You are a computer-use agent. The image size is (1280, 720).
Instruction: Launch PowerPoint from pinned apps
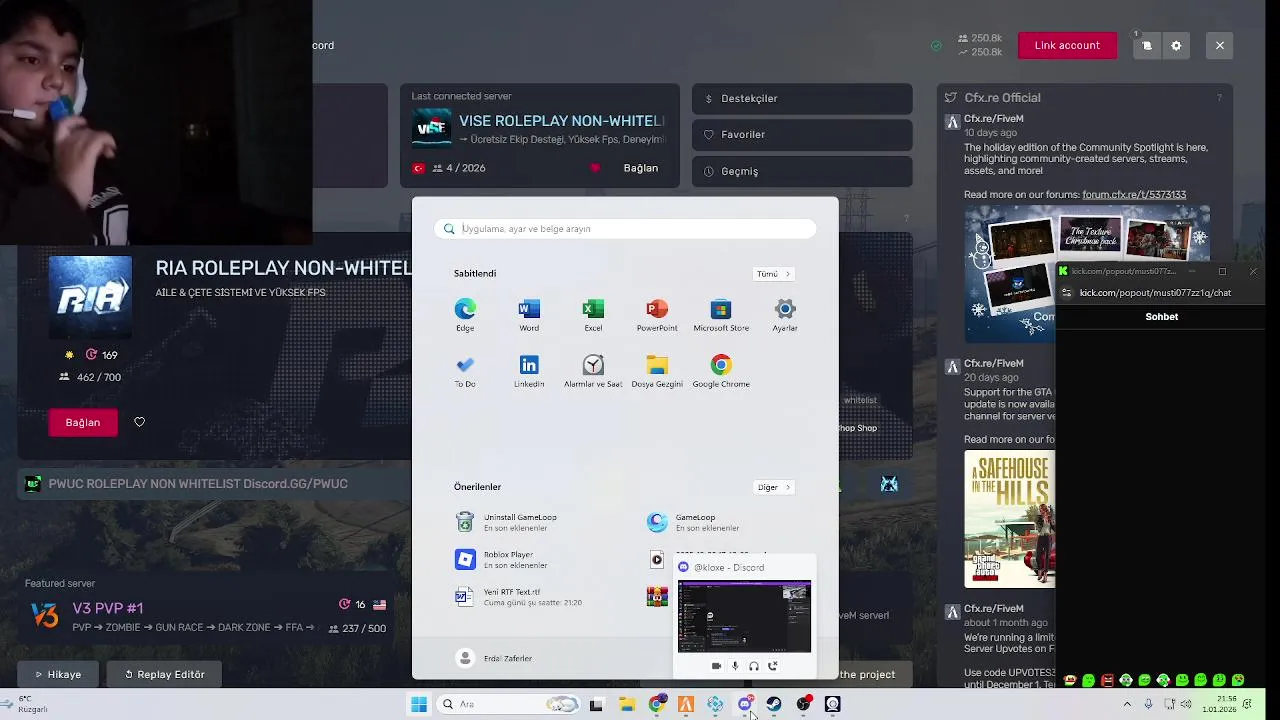(x=657, y=315)
